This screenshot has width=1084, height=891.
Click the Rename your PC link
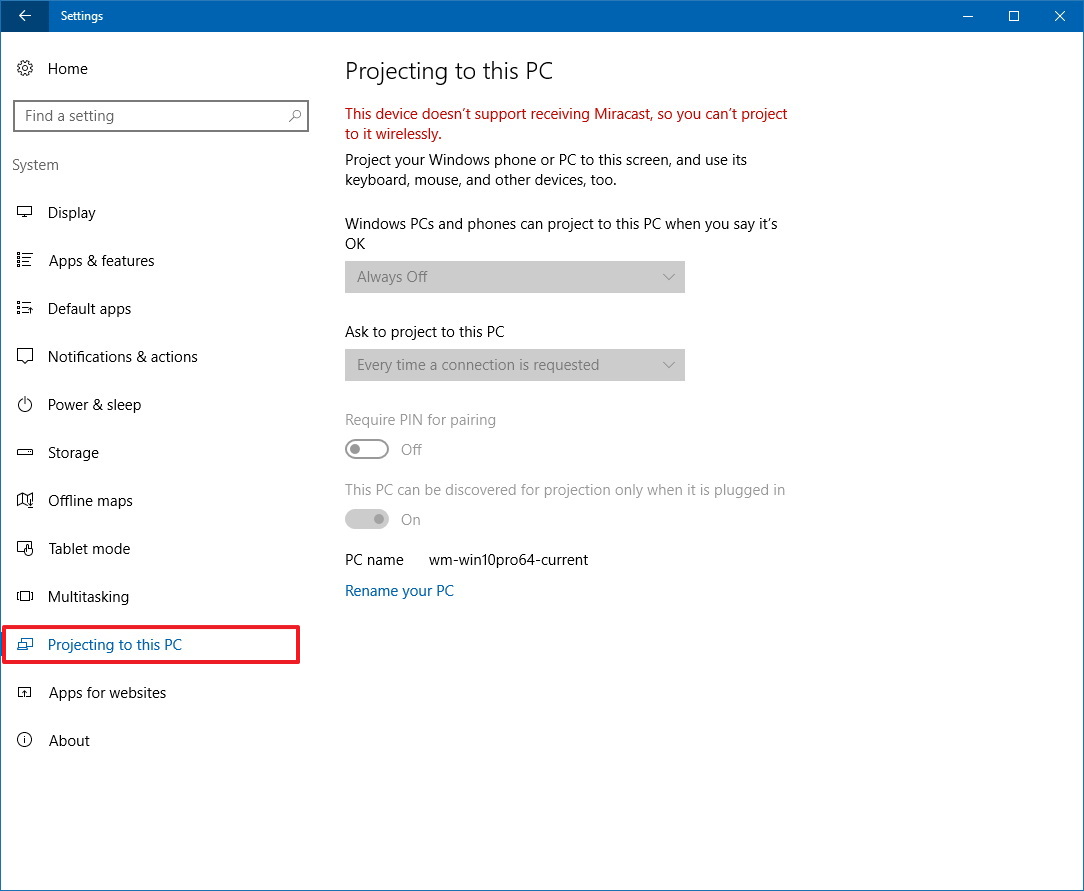399,591
